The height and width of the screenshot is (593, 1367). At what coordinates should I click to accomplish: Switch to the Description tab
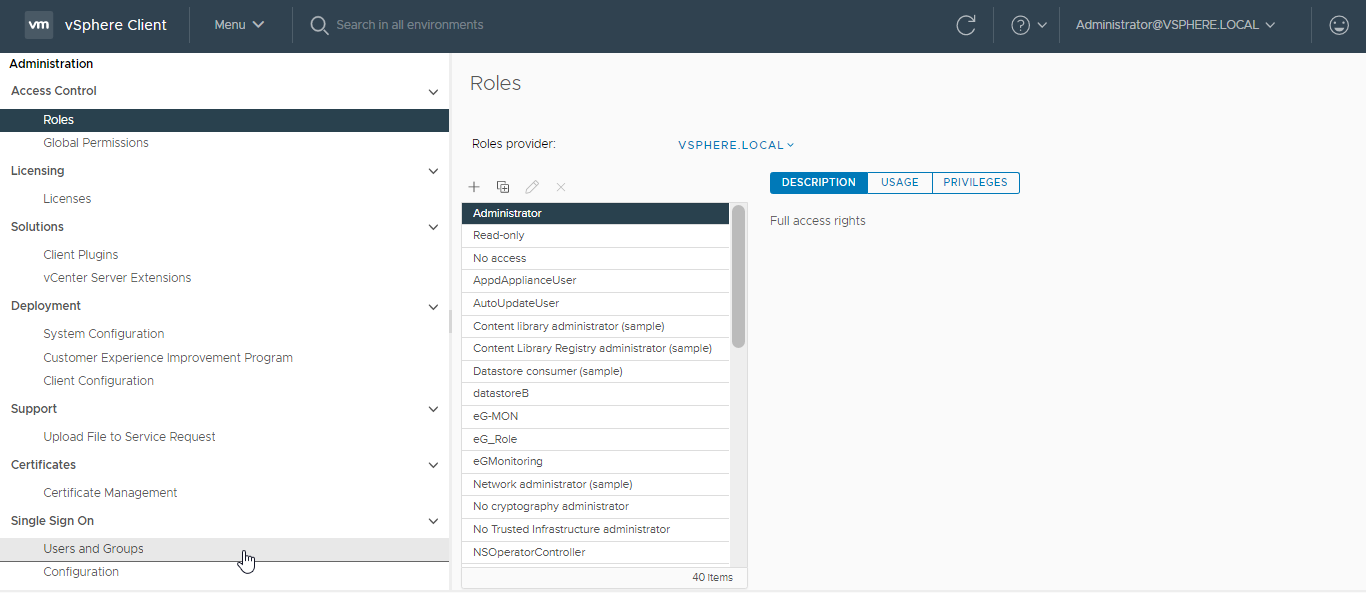coord(819,183)
